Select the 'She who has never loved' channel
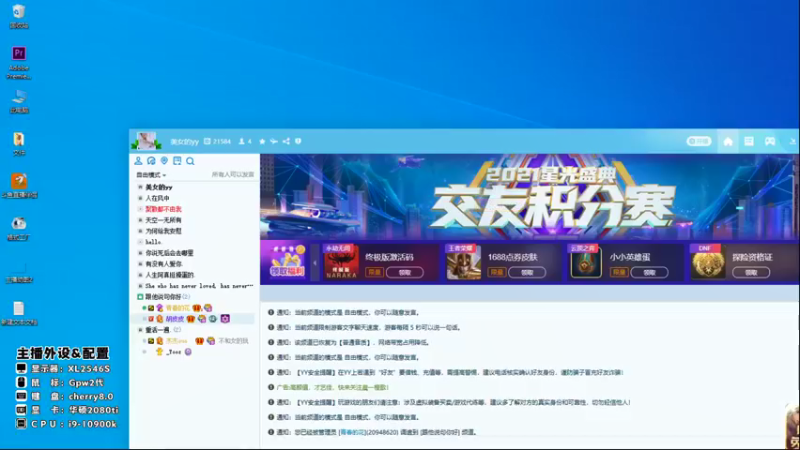The image size is (800, 450). point(199,286)
